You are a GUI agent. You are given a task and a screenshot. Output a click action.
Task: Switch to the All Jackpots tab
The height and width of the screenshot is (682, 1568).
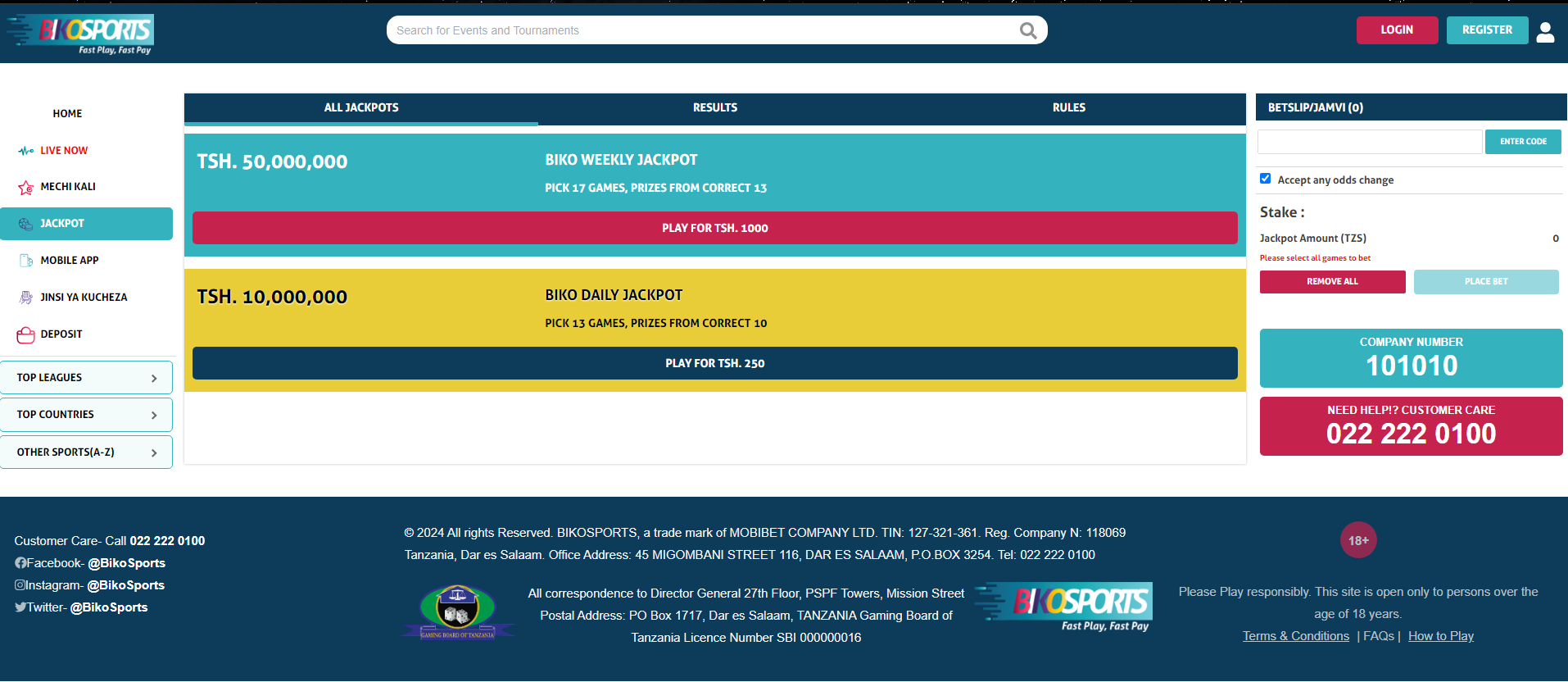click(x=361, y=108)
